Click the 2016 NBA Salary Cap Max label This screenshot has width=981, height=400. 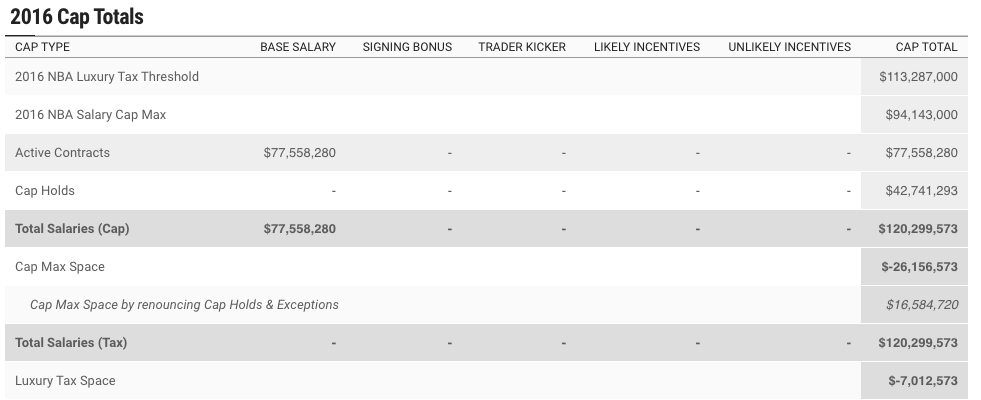coord(90,115)
